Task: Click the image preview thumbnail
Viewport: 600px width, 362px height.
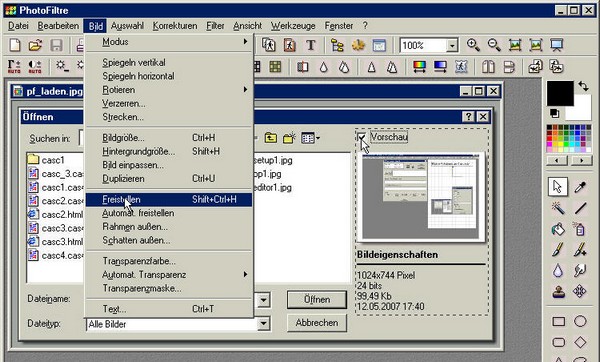Action: tap(421, 197)
